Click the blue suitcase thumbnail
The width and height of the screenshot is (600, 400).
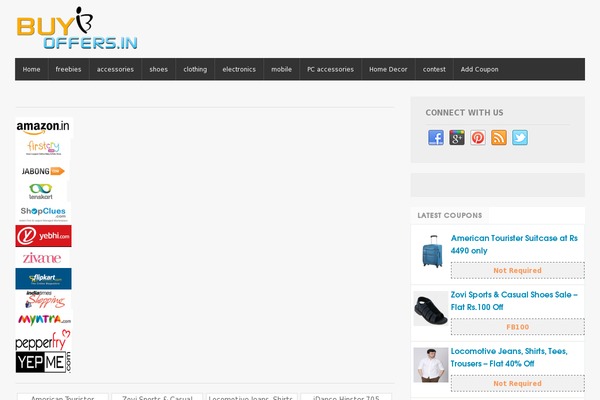pos(431,251)
